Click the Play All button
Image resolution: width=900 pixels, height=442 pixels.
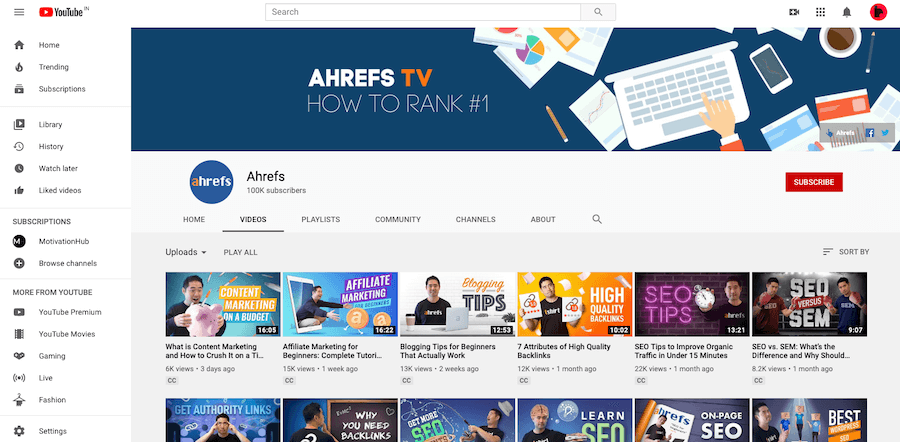click(240, 252)
